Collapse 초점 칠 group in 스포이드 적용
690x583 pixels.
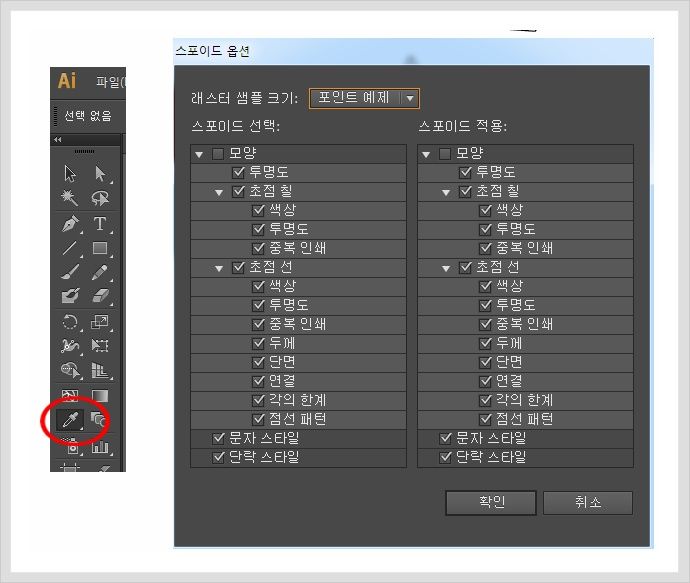(446, 192)
